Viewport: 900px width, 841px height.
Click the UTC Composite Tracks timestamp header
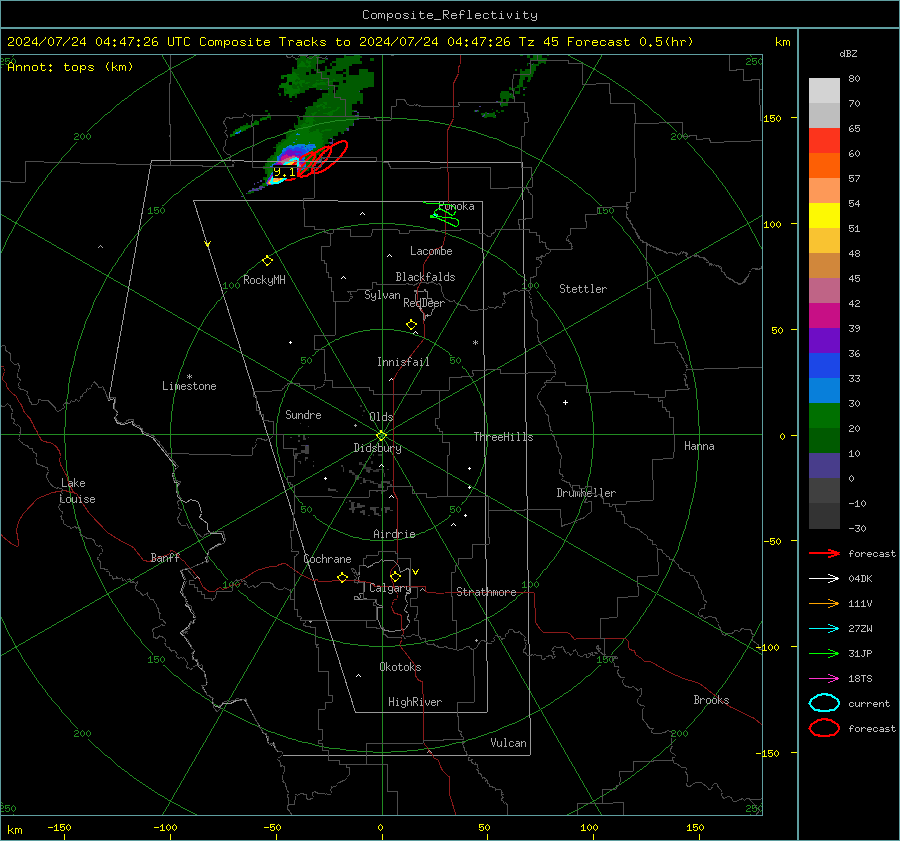coord(350,42)
